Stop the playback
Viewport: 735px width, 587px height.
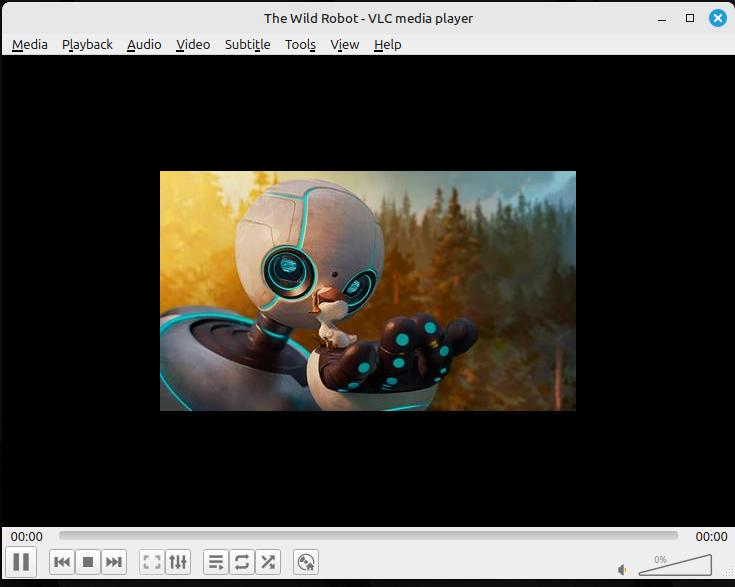(88, 562)
